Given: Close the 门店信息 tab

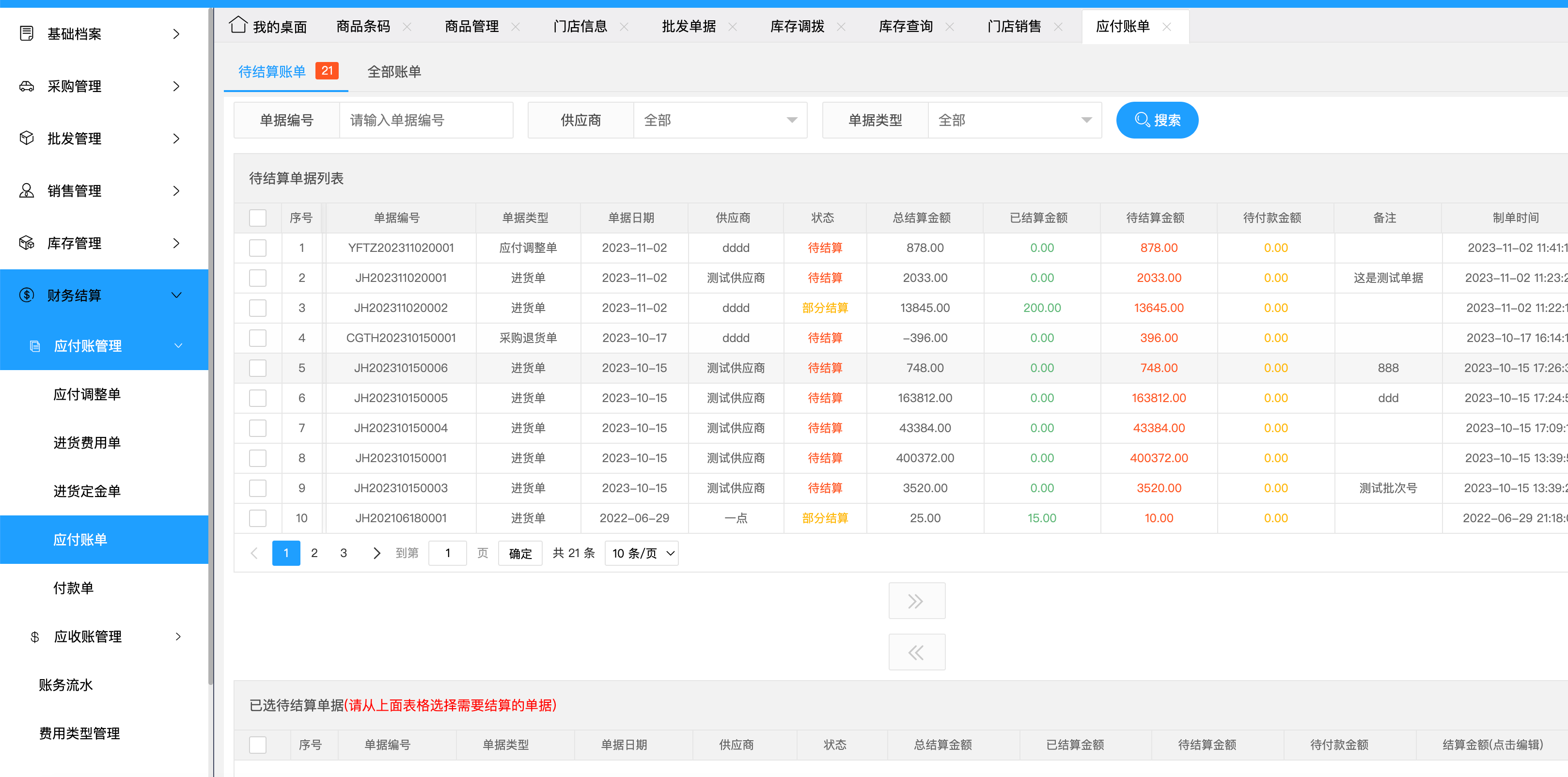Looking at the screenshot, I should (624, 26).
